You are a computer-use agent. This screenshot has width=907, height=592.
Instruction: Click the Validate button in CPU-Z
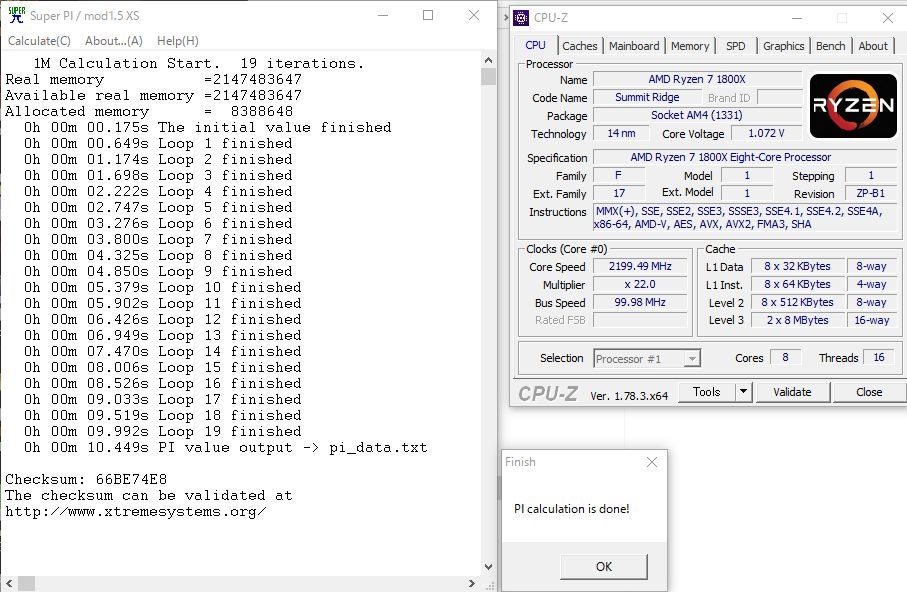[792, 392]
